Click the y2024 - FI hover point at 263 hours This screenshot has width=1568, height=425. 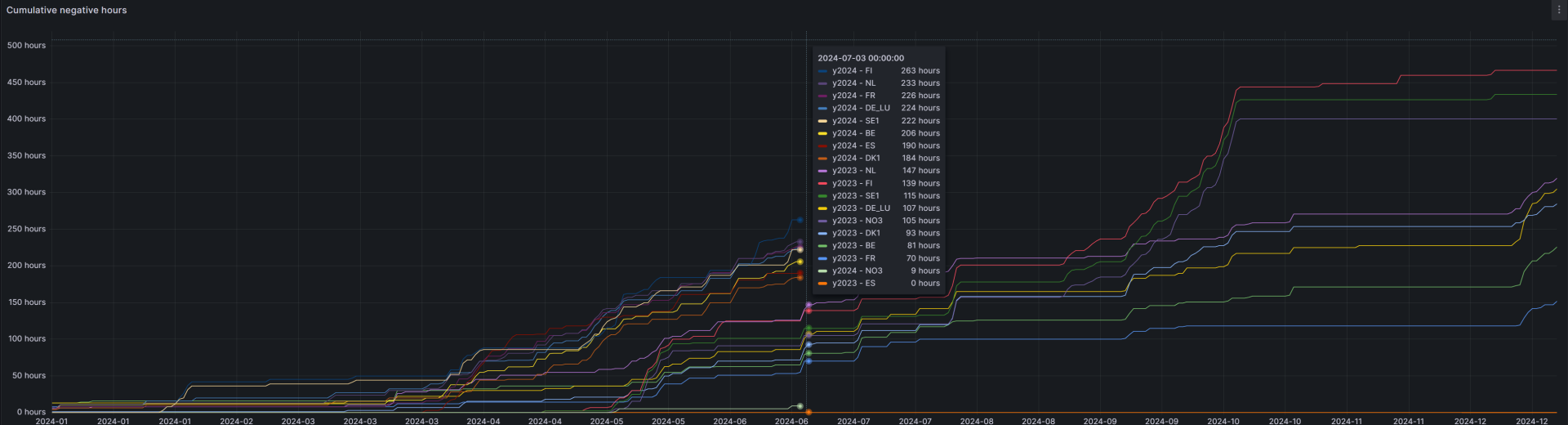coord(800,220)
